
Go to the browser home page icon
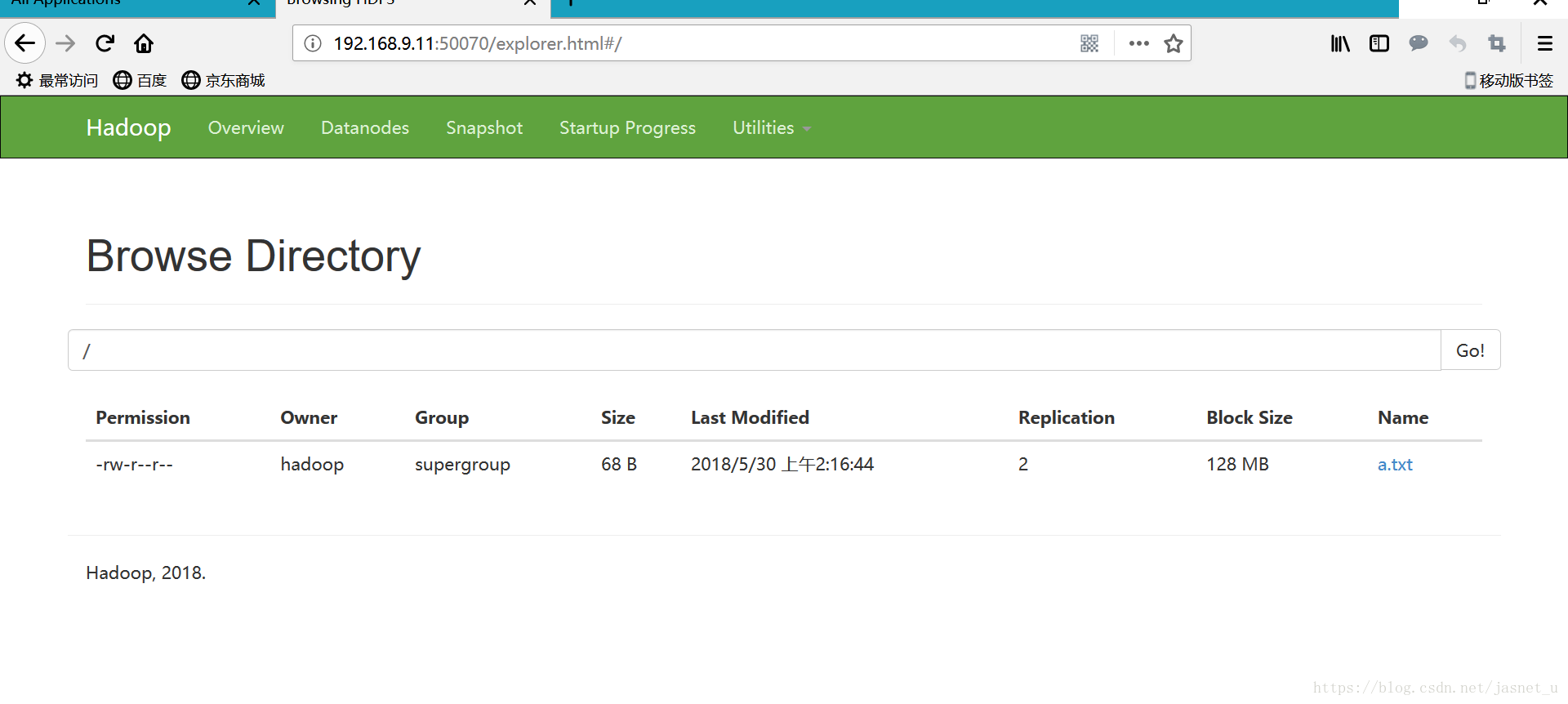144,43
